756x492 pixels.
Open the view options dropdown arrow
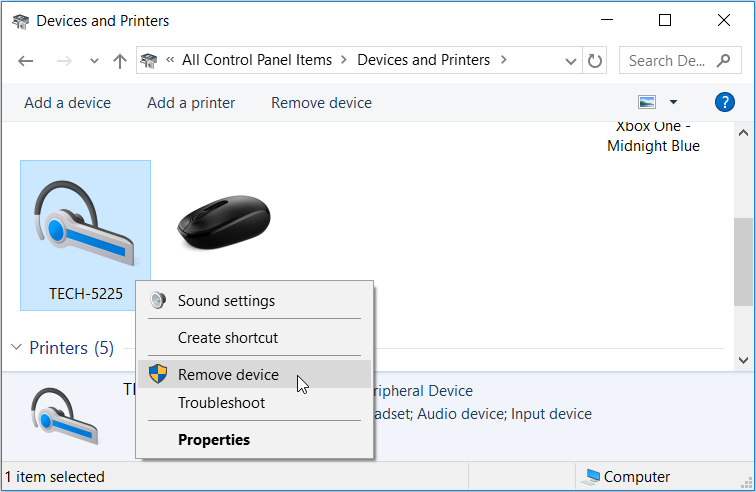[673, 102]
